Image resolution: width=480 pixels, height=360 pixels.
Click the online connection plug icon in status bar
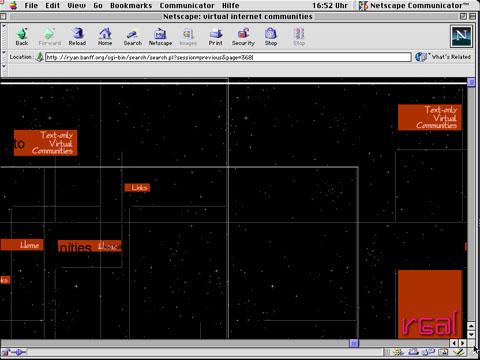click(x=20, y=352)
